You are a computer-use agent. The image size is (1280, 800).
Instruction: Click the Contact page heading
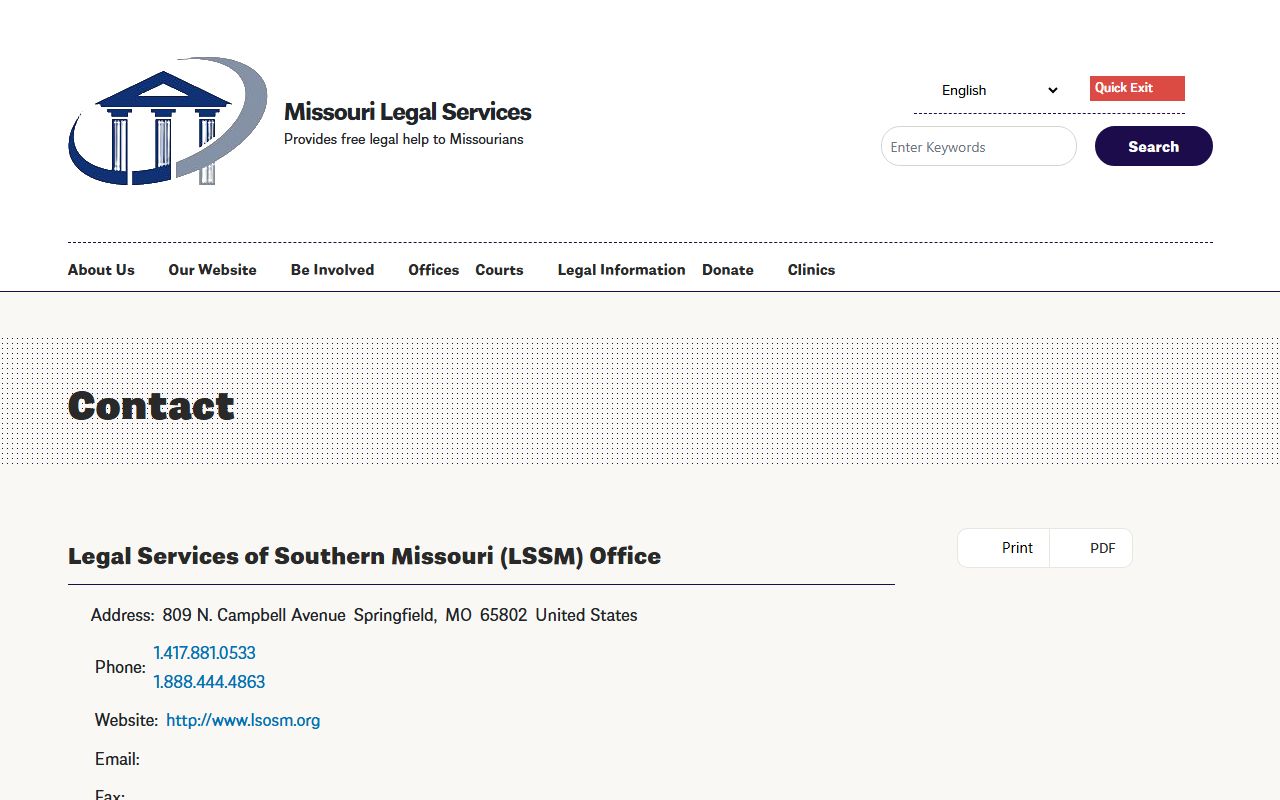[151, 405]
